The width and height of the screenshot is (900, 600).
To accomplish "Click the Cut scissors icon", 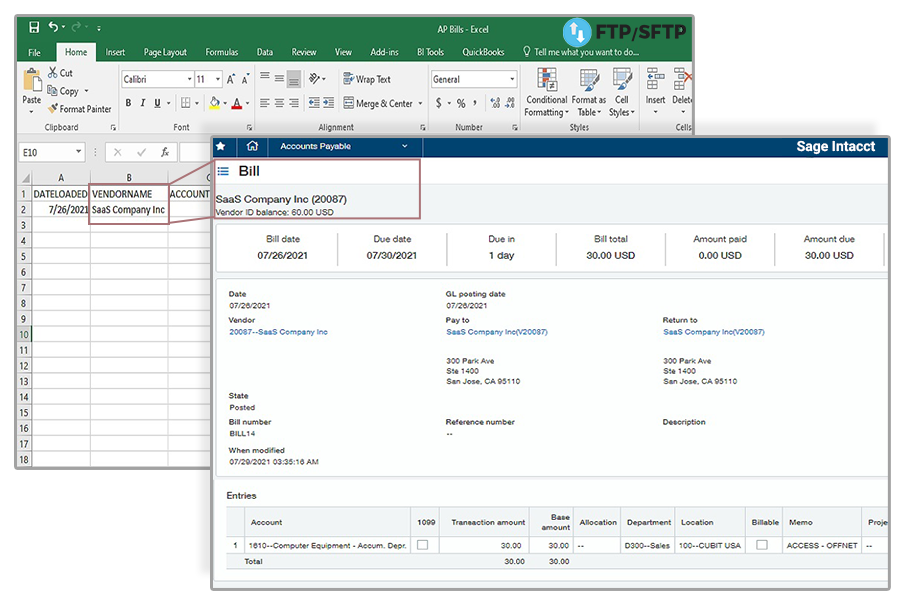I will click(51, 73).
